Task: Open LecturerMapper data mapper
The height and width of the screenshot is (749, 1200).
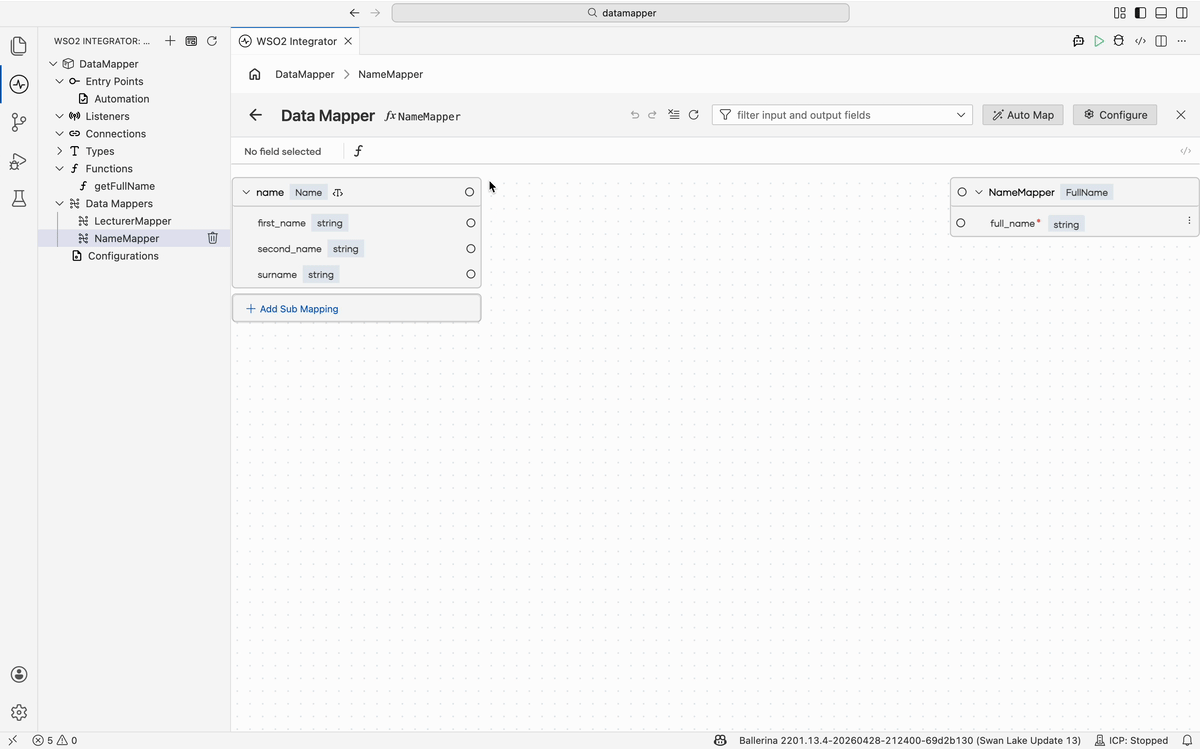Action: coord(132,221)
